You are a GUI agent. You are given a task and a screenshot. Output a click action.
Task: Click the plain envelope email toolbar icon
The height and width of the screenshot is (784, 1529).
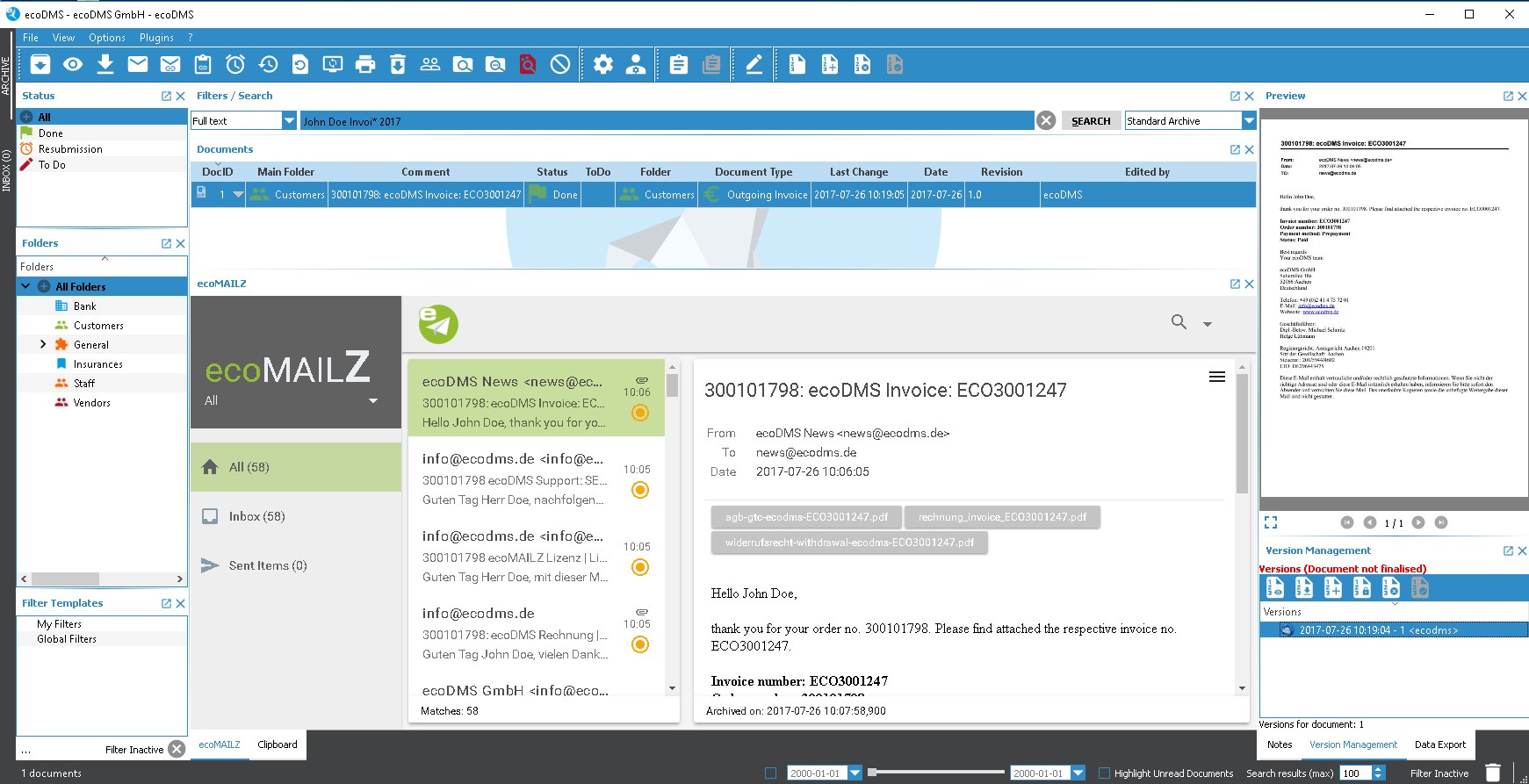[x=138, y=64]
